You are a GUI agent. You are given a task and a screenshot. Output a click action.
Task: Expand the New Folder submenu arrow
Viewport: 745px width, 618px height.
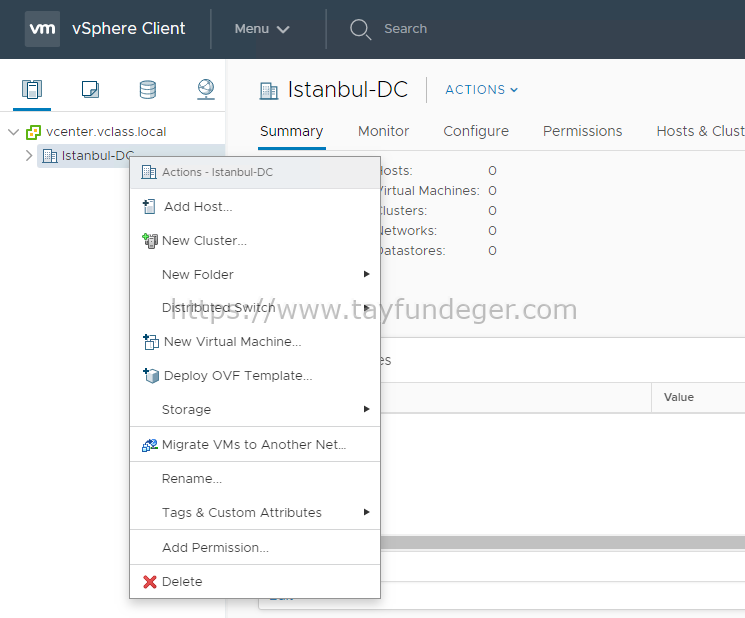366,274
